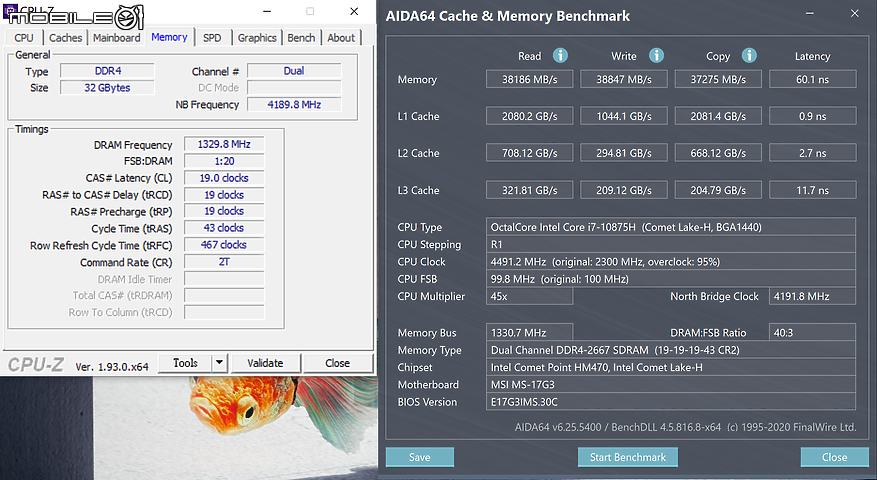The height and width of the screenshot is (480, 877).
Task: Click the Memory Bus 1330.7 MHz field
Action: click(529, 332)
